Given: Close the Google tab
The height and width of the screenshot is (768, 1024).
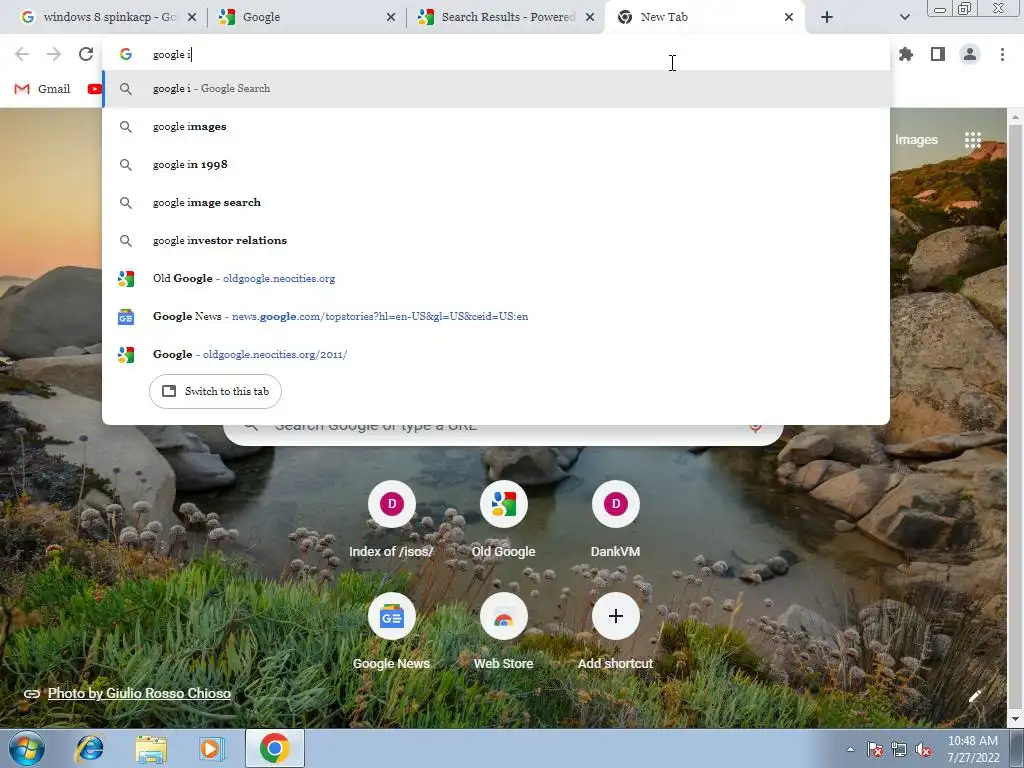Looking at the screenshot, I should pyautogui.click(x=391, y=17).
